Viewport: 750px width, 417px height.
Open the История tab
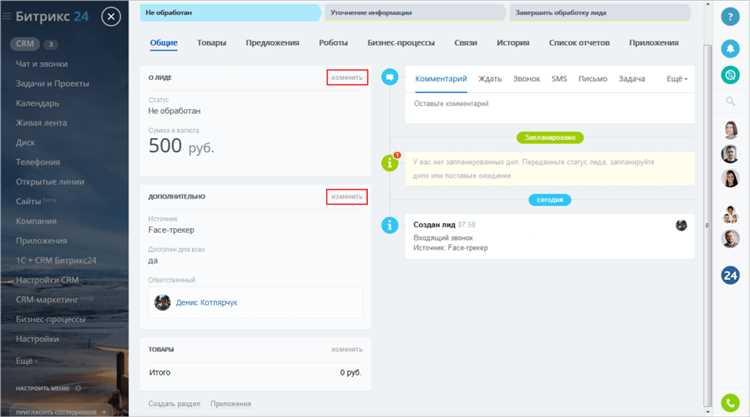click(x=513, y=43)
